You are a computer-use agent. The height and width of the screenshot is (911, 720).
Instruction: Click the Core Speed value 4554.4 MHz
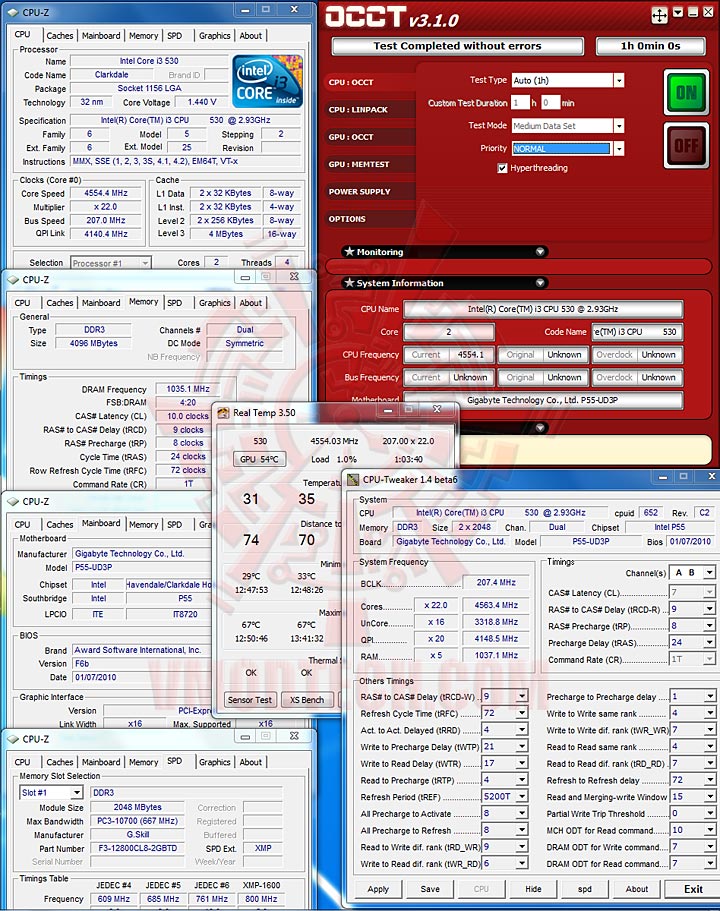pyautogui.click(x=106, y=193)
